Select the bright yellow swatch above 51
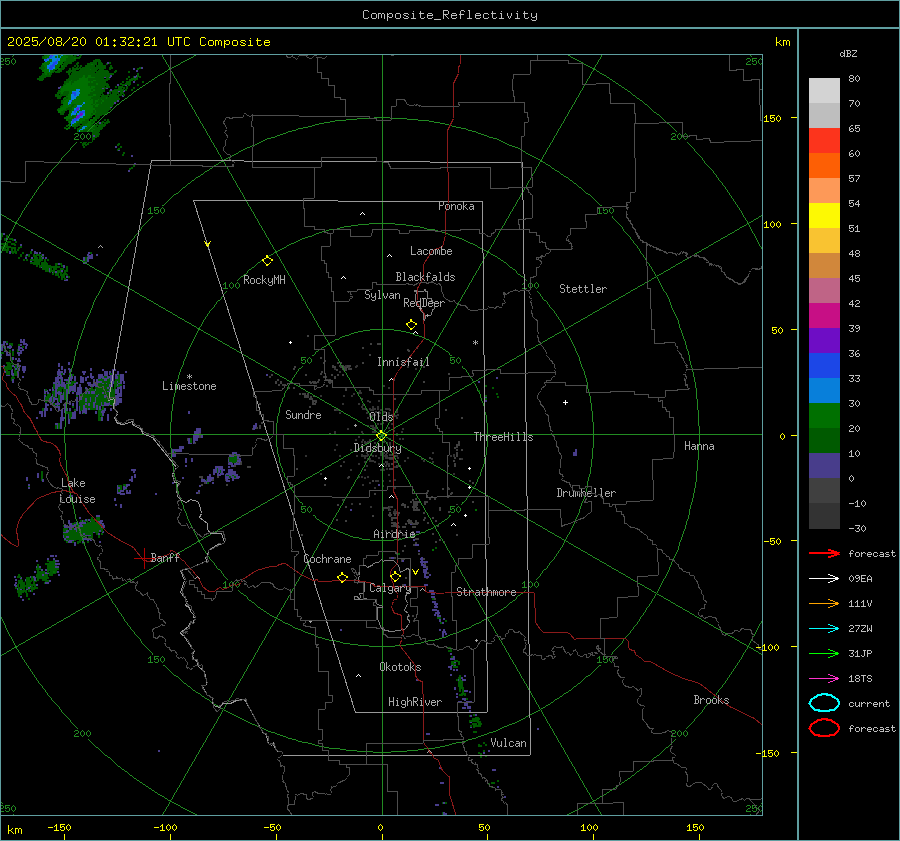Viewport: 900px width, 841px height. (824, 216)
